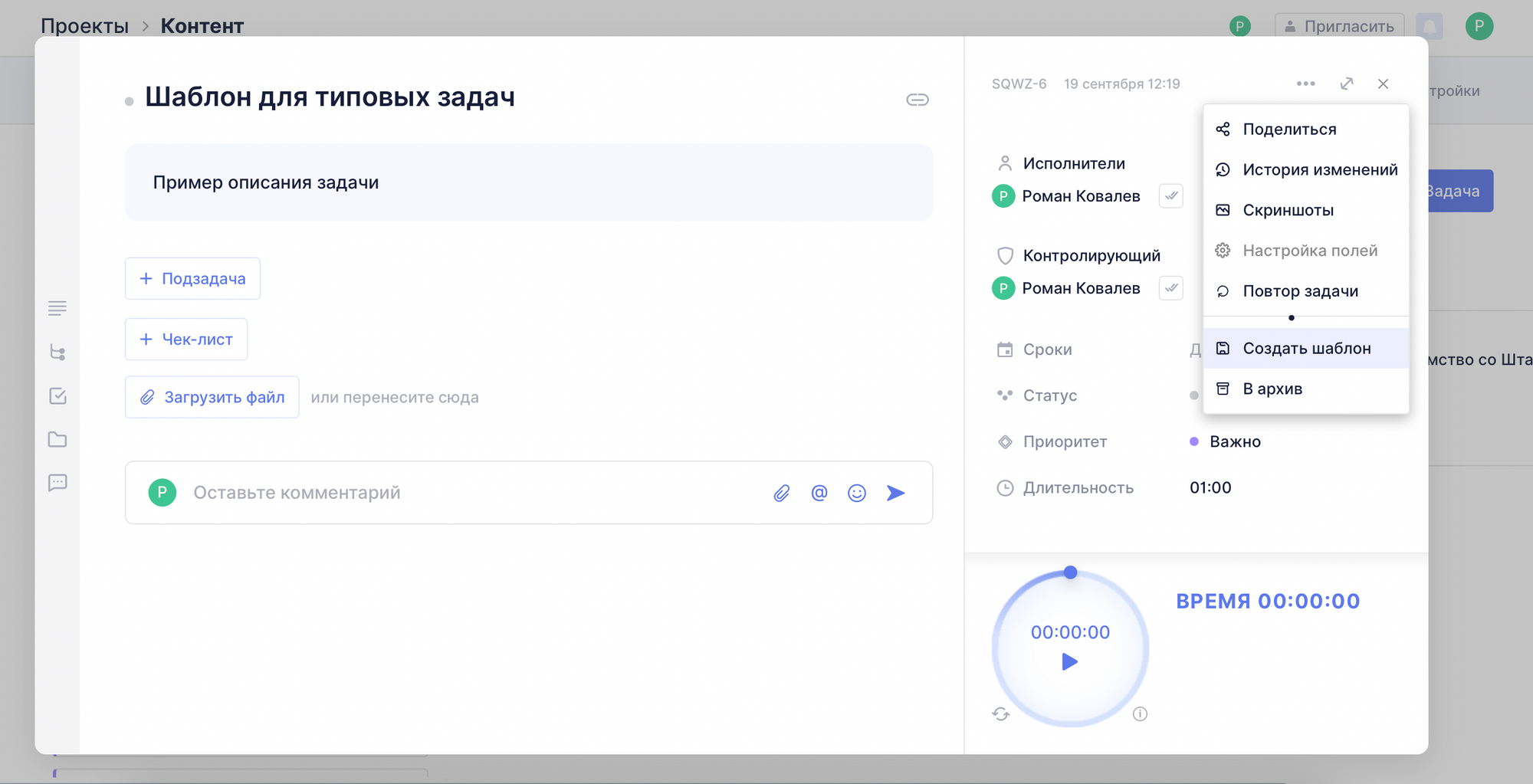Mention a user with @ icon

point(819,493)
